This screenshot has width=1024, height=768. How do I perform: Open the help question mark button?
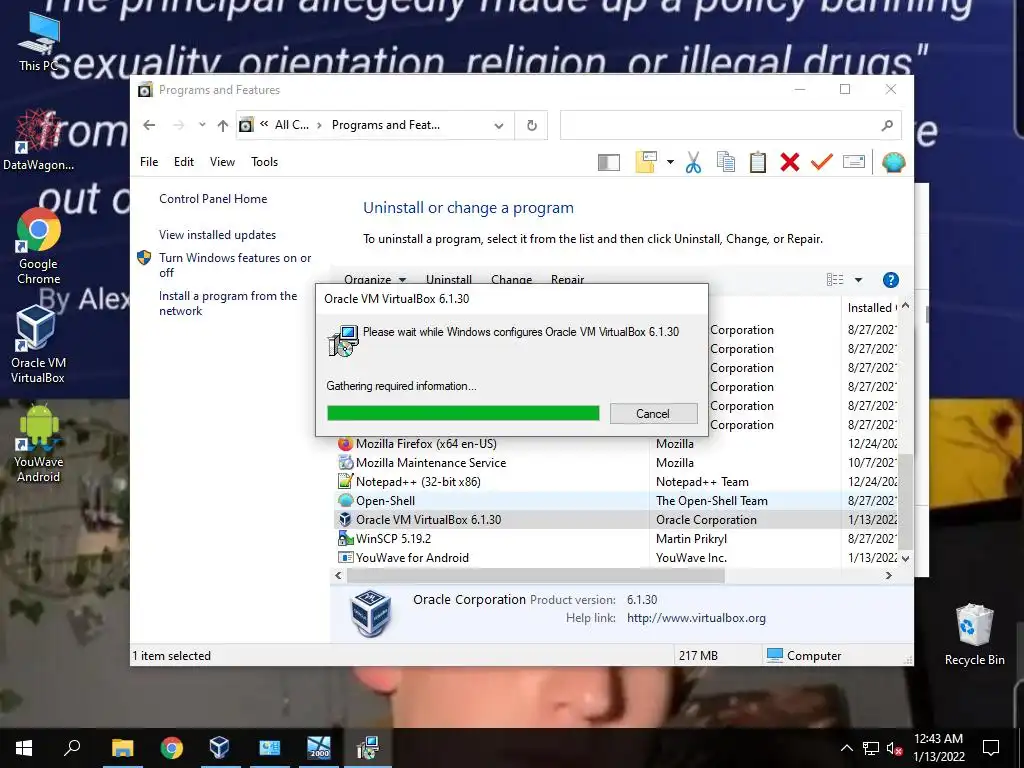pyautogui.click(x=891, y=280)
